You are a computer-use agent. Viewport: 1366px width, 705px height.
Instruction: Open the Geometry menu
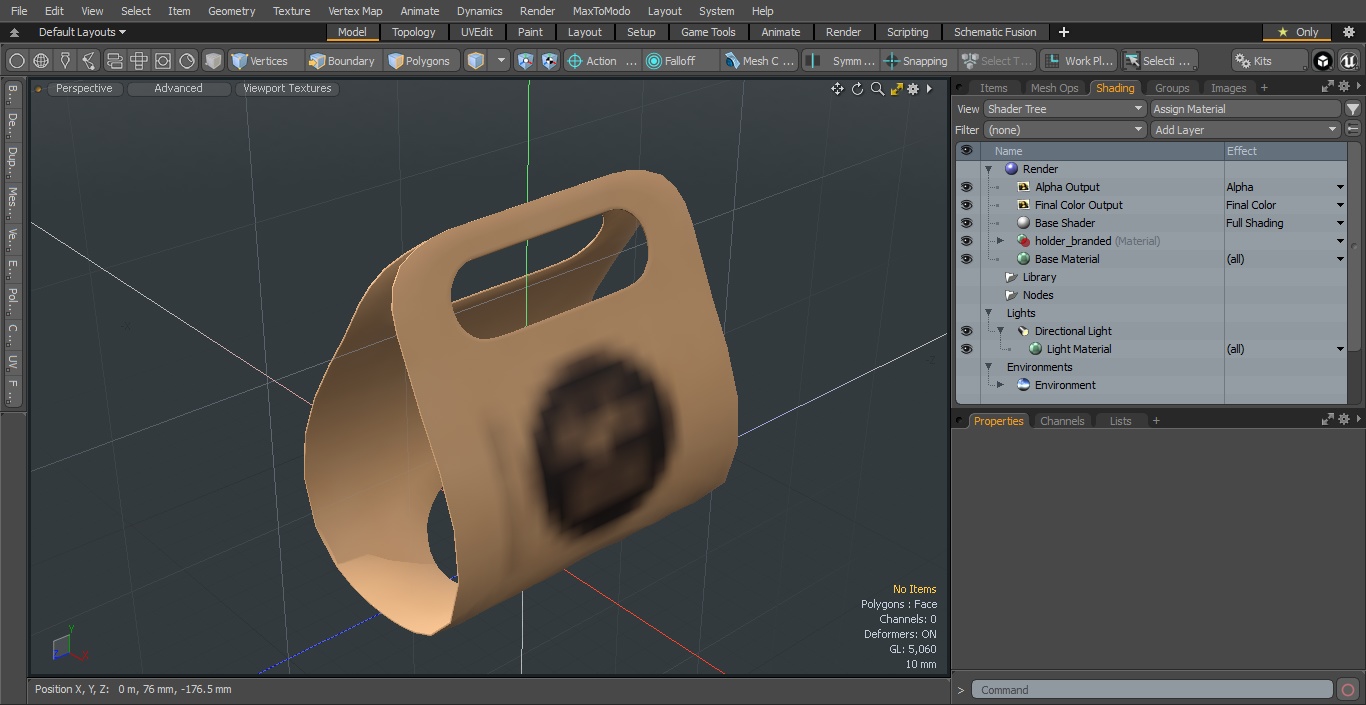231,11
